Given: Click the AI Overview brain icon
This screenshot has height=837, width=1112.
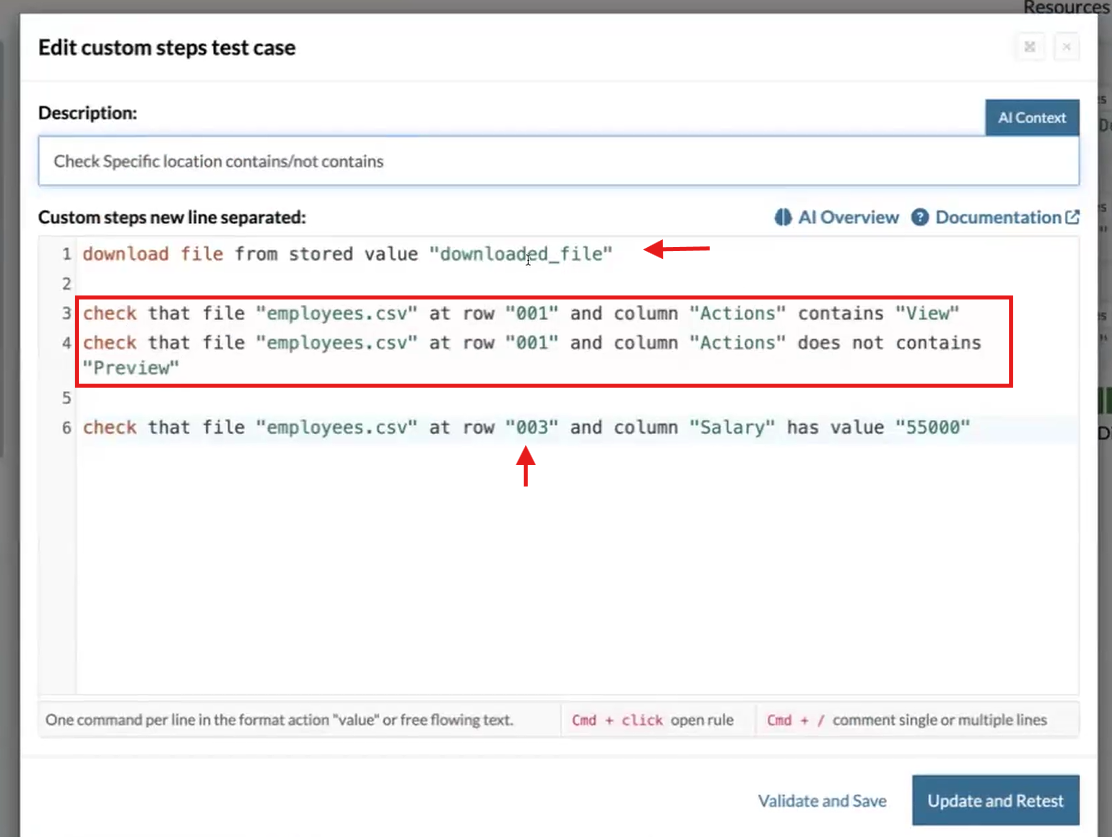Looking at the screenshot, I should point(783,217).
